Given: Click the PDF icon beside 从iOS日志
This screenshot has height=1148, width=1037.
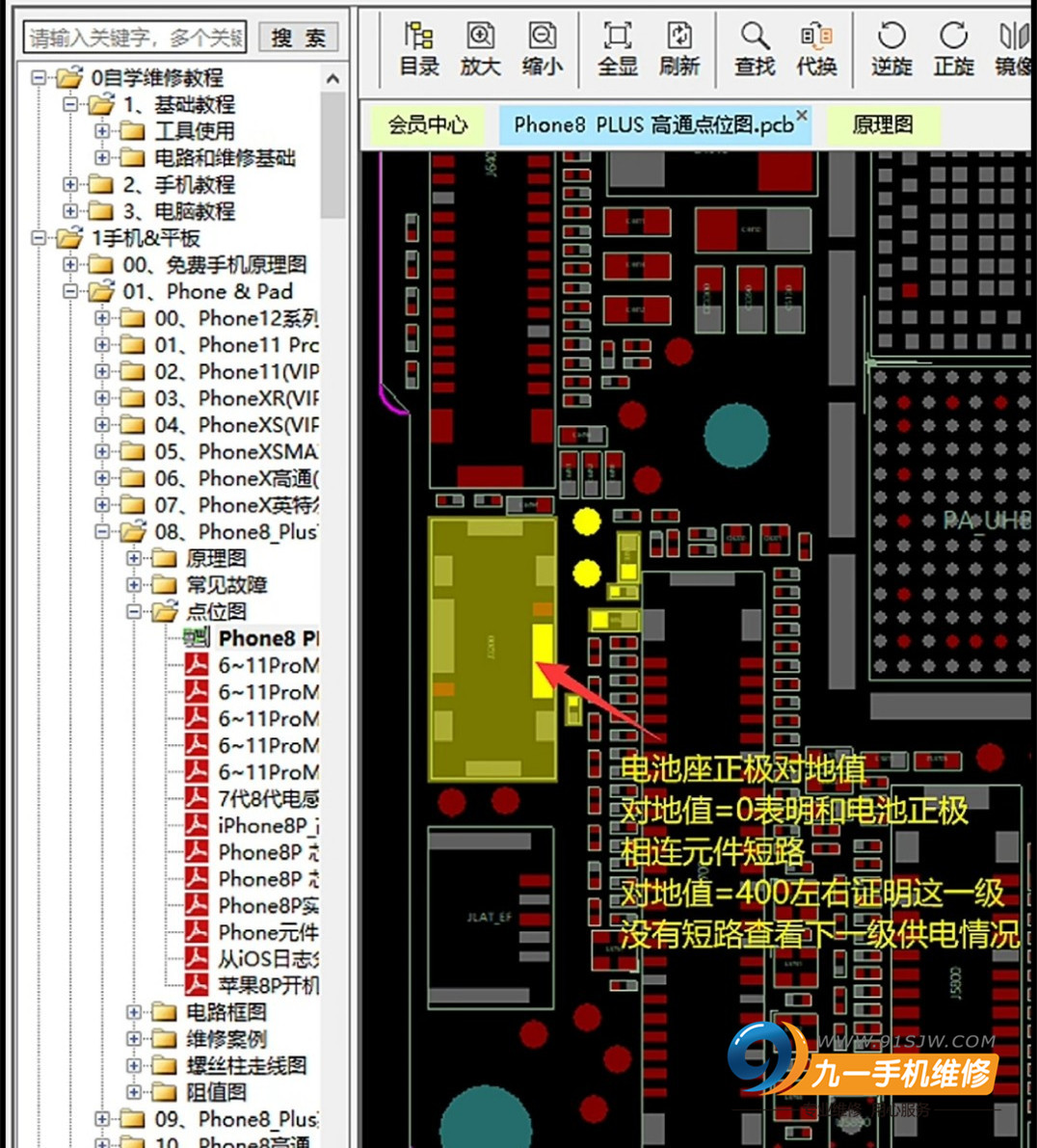Looking at the screenshot, I should (x=197, y=958).
